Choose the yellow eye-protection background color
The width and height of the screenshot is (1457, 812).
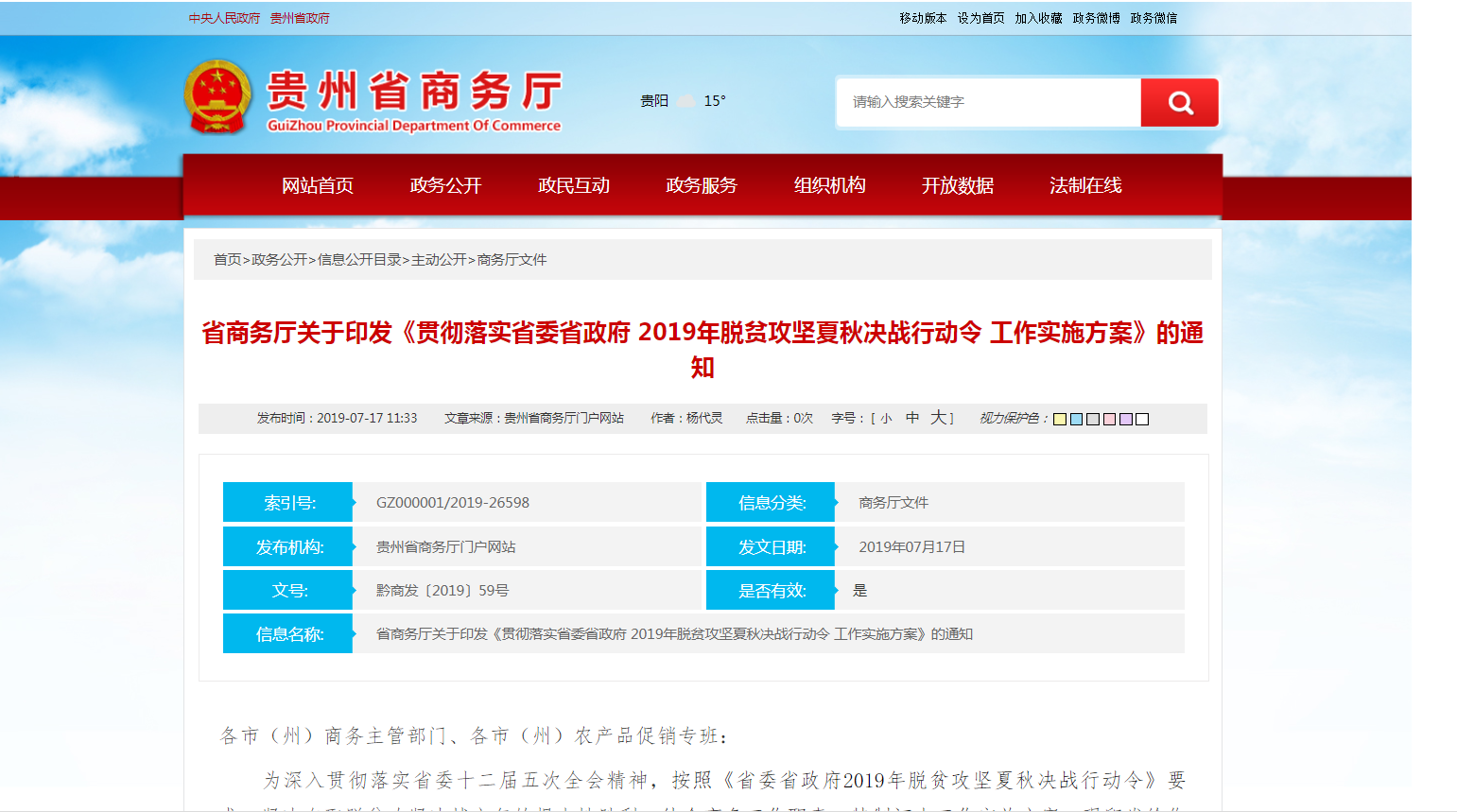pyautogui.click(x=1060, y=420)
